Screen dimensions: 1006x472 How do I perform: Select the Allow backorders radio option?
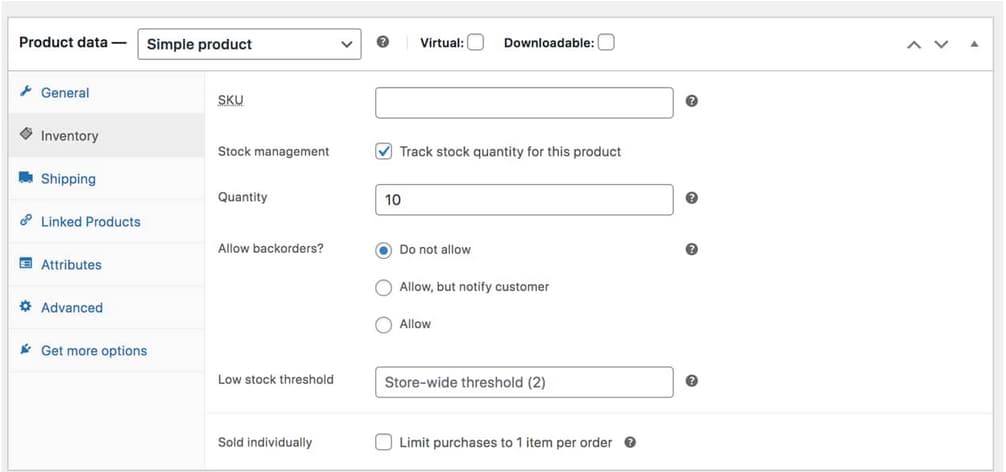coord(383,325)
